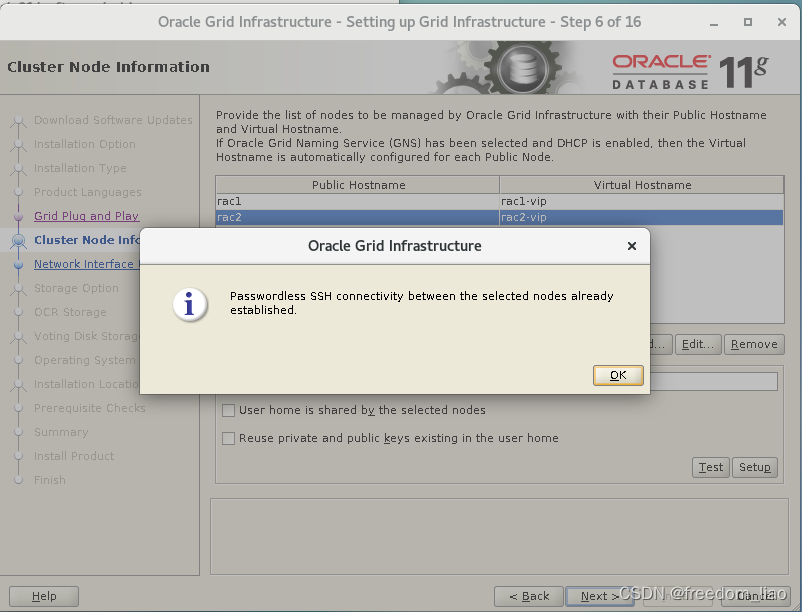
Task: Click the Test button for SSH connectivity
Action: (710, 467)
